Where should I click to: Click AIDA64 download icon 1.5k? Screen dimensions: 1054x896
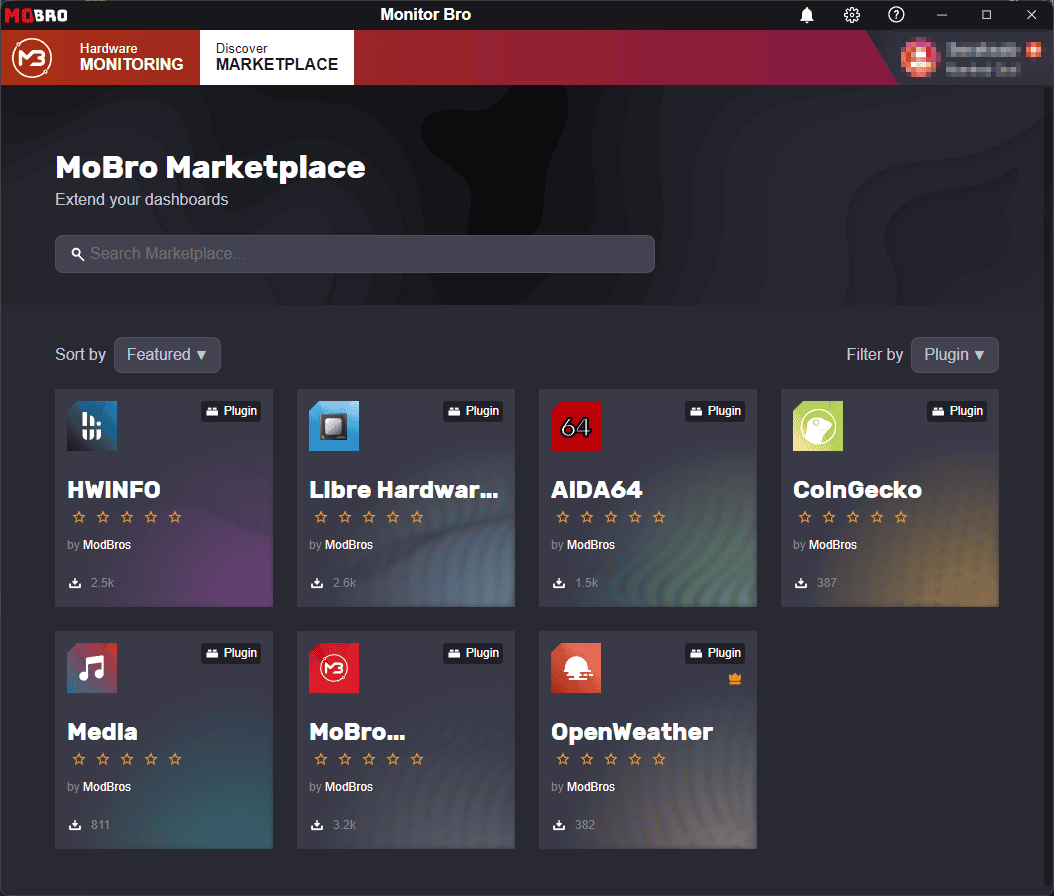(559, 583)
